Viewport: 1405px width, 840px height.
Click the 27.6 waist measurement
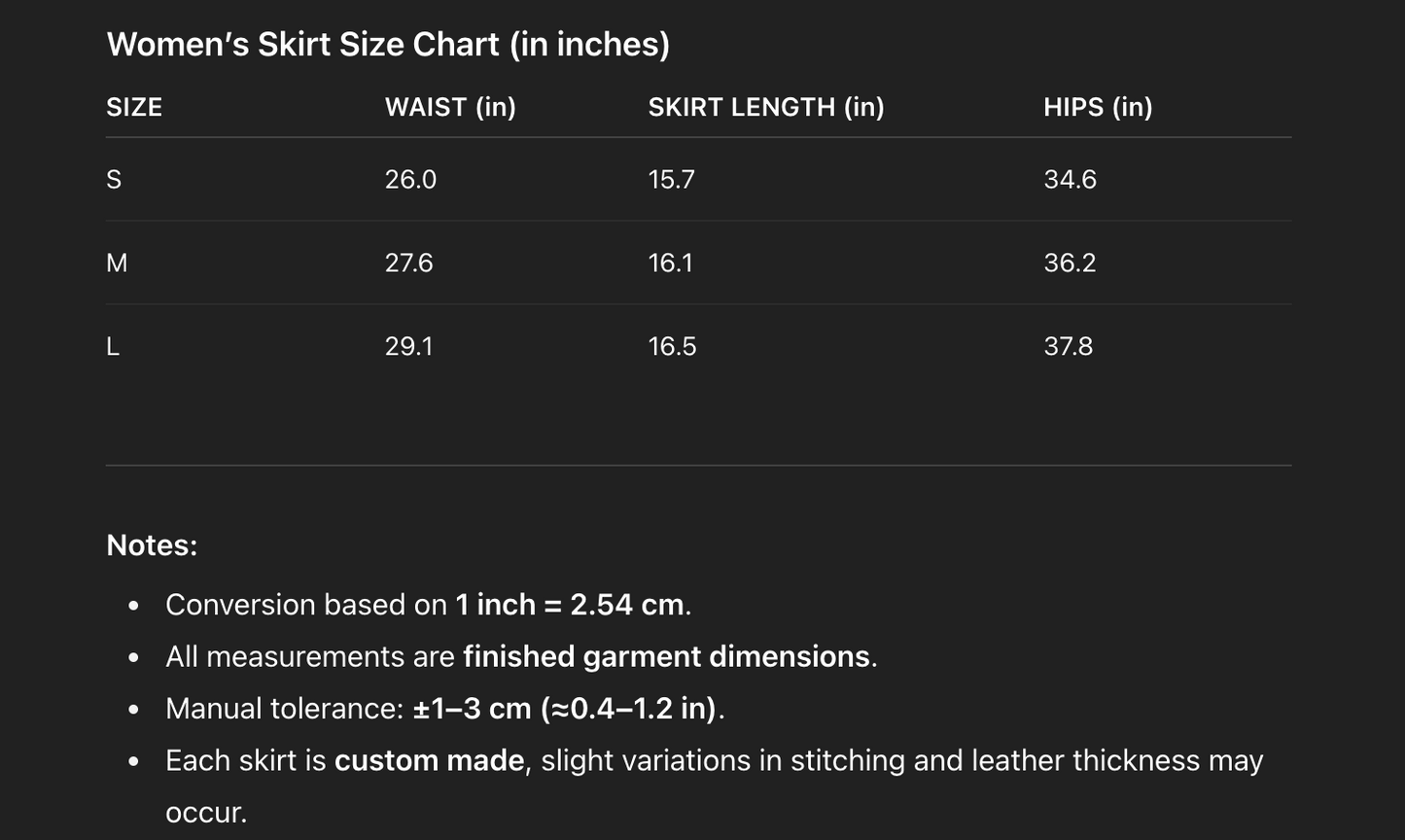409,263
